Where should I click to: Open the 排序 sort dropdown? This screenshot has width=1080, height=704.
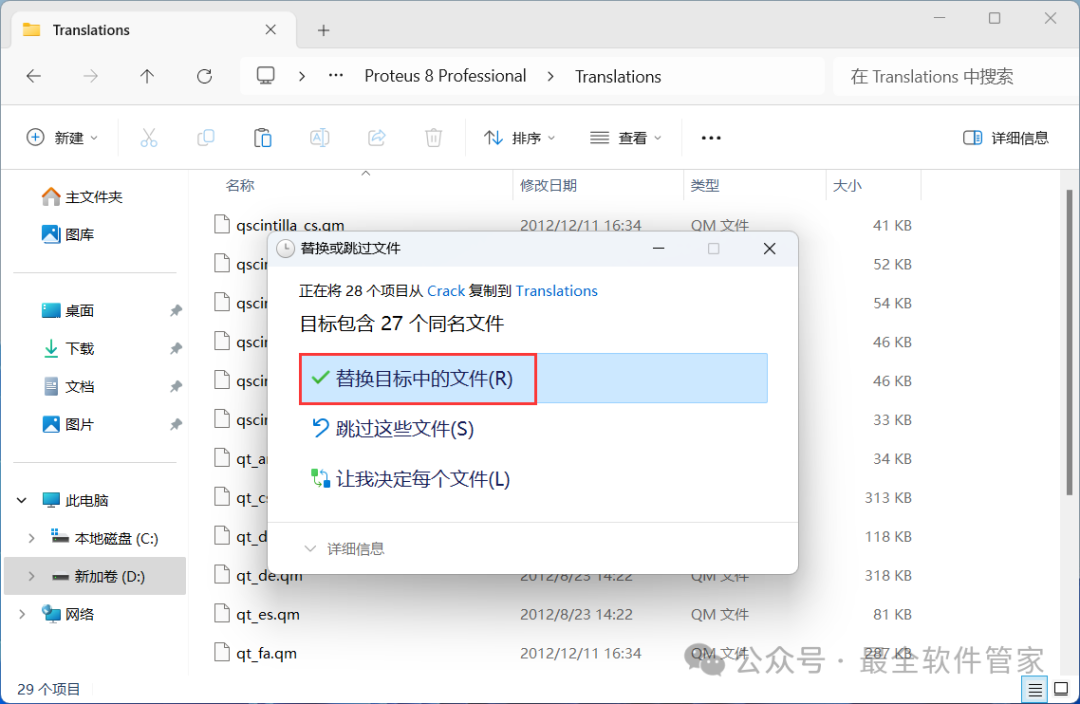pos(520,138)
